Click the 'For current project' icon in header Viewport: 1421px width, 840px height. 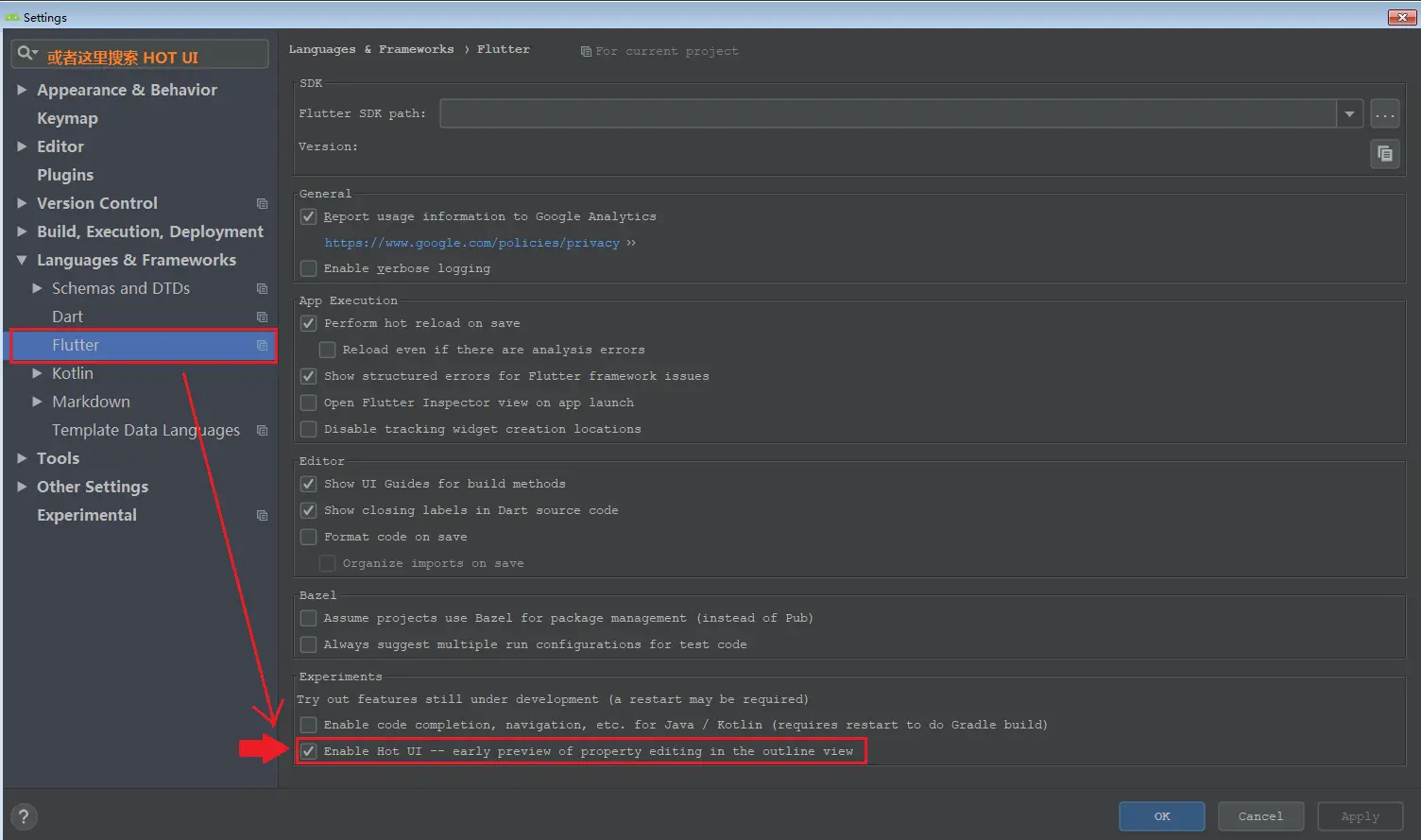[586, 51]
